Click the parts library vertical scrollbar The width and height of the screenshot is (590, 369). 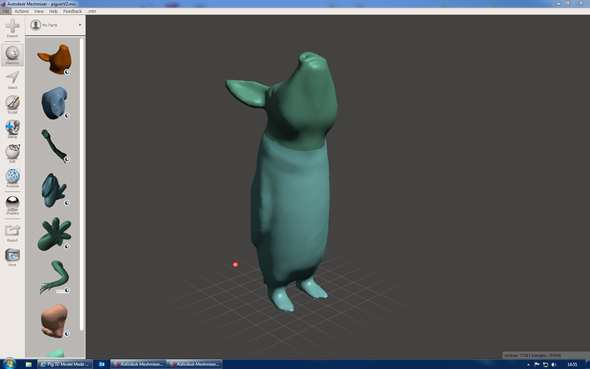click(82, 184)
